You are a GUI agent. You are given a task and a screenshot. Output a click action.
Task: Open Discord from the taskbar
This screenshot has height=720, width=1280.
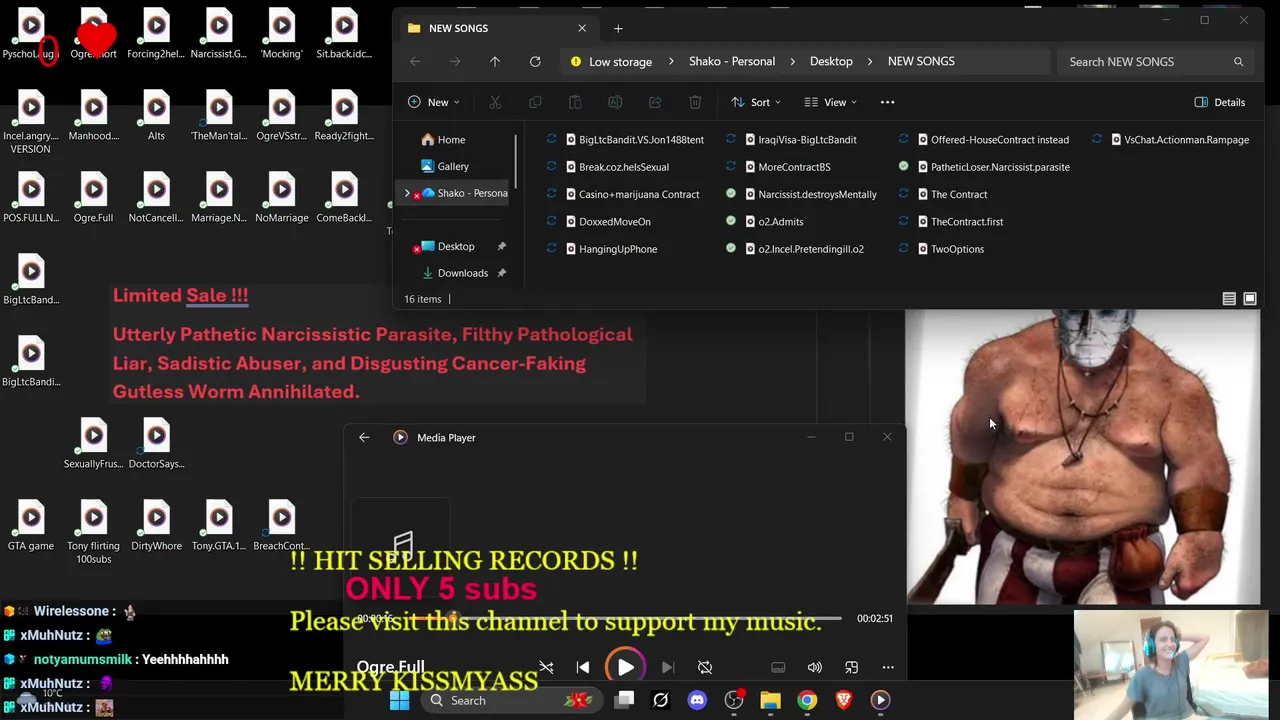[697, 700]
